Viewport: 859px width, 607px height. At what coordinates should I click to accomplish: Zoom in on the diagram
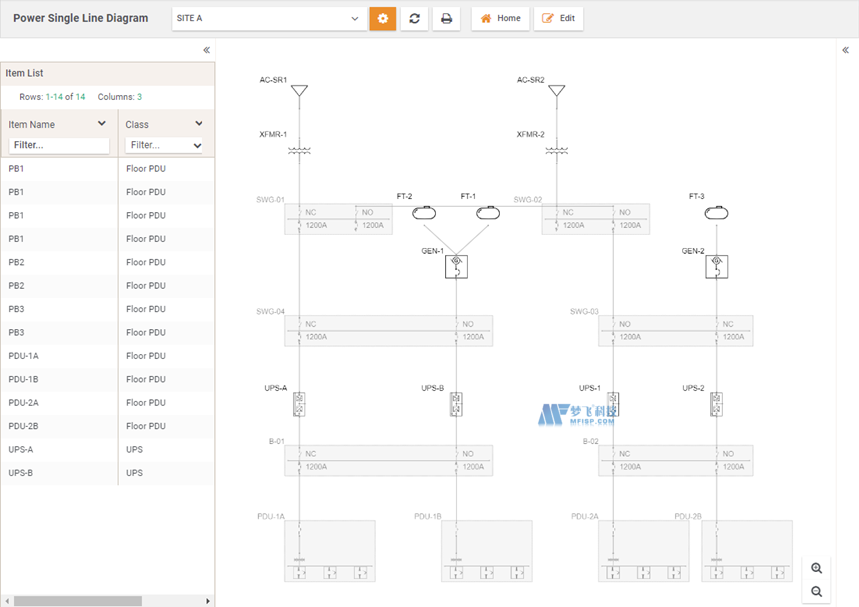pyautogui.click(x=816, y=568)
